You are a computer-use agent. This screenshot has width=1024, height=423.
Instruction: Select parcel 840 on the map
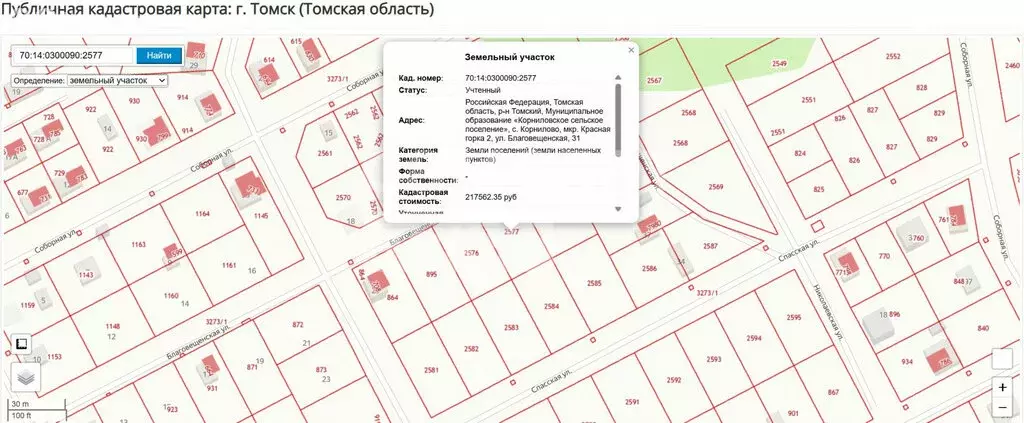coord(983,328)
